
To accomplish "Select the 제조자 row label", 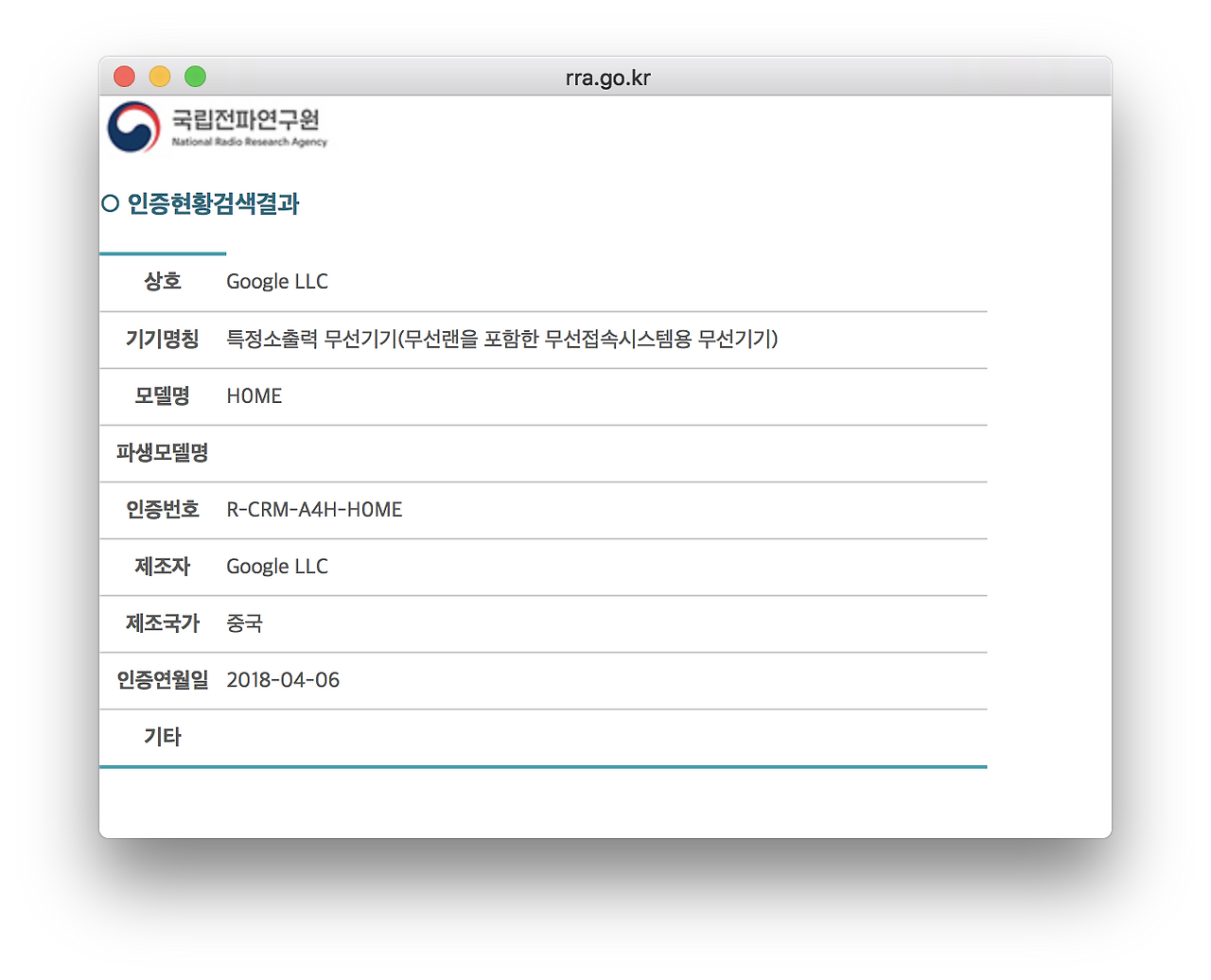I will pyautogui.click(x=162, y=566).
